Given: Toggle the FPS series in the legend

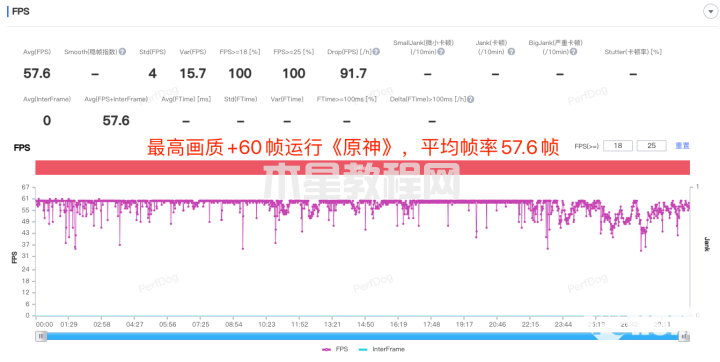Looking at the screenshot, I should [336, 349].
